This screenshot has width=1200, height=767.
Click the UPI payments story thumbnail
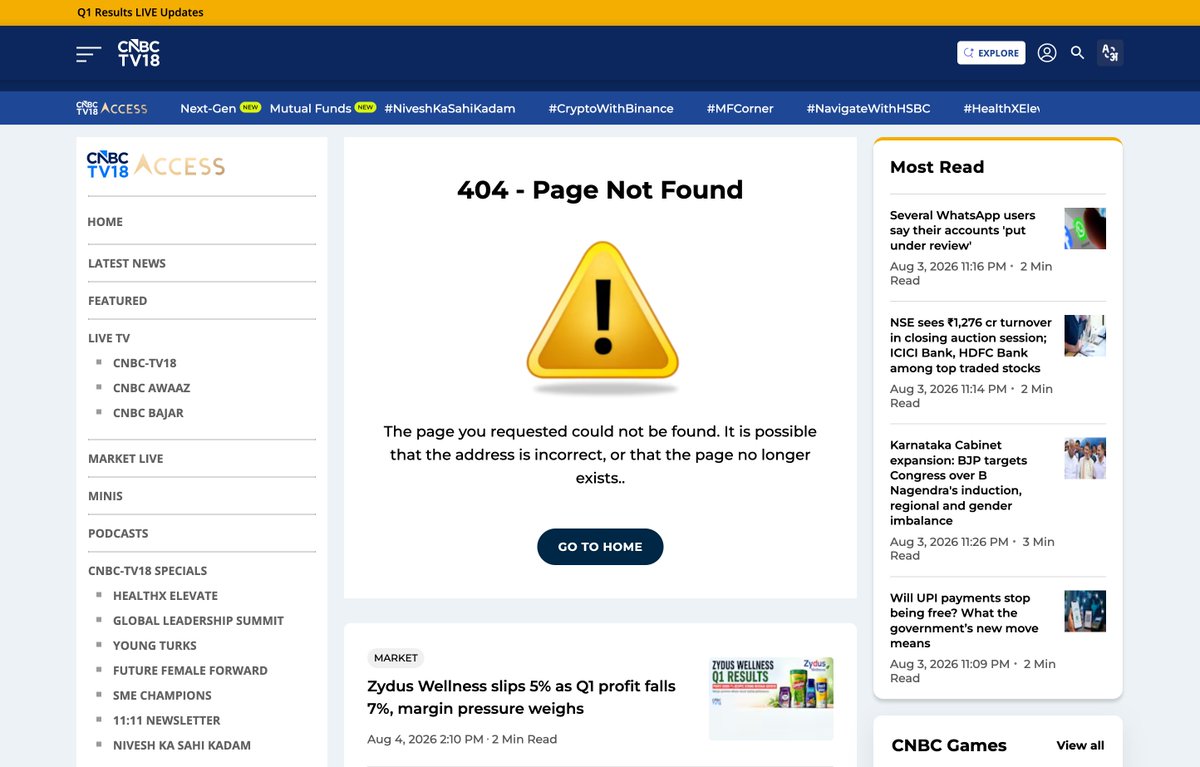click(1085, 611)
